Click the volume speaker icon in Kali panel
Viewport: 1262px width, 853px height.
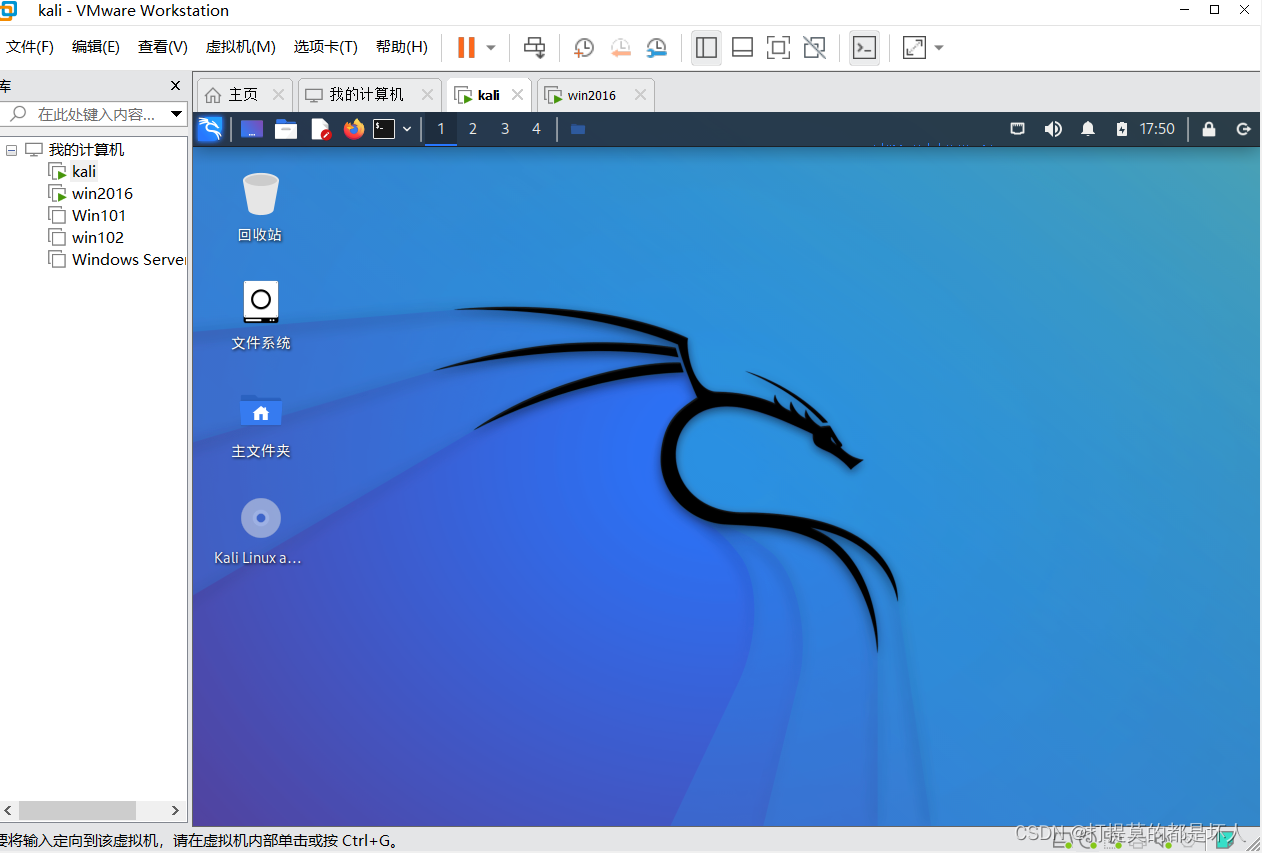tap(1053, 129)
